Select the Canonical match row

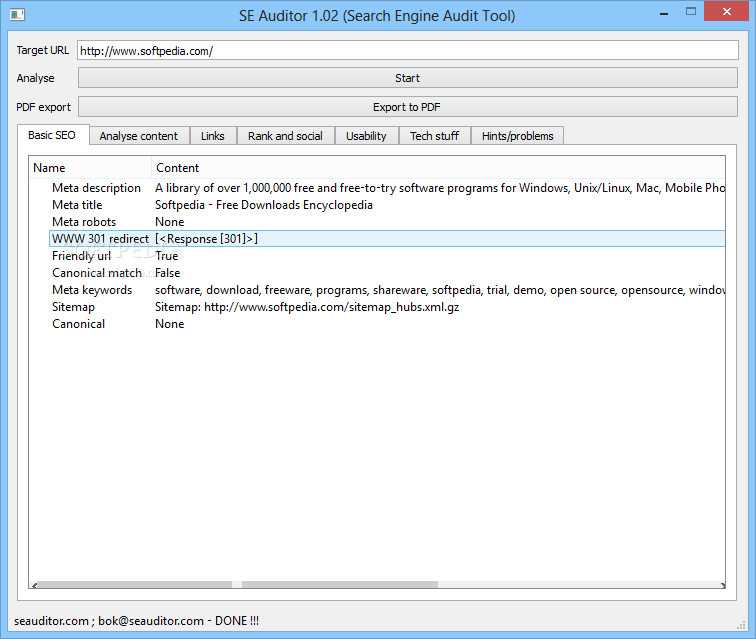388,273
